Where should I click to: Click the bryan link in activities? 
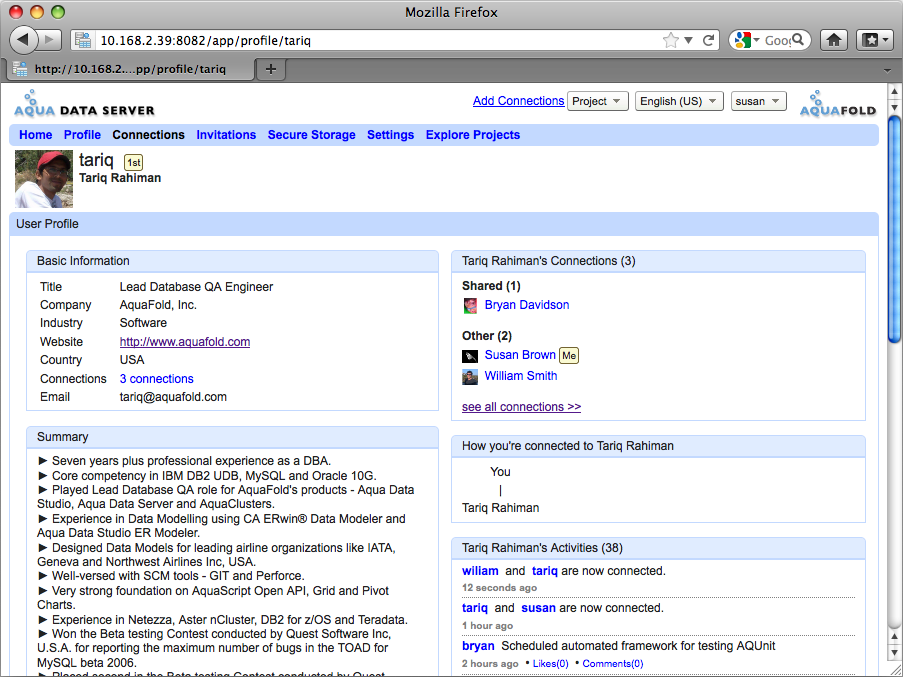point(478,646)
